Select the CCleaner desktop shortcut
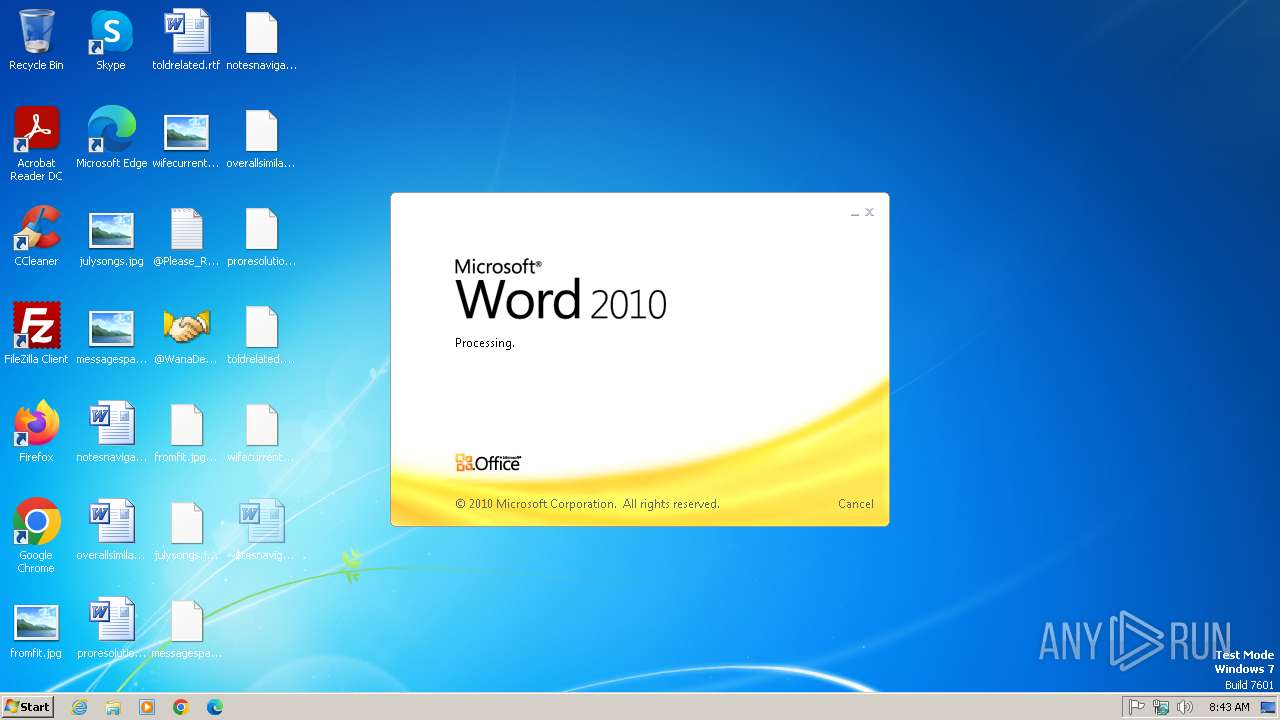Viewport: 1280px width, 720px height. point(36,236)
